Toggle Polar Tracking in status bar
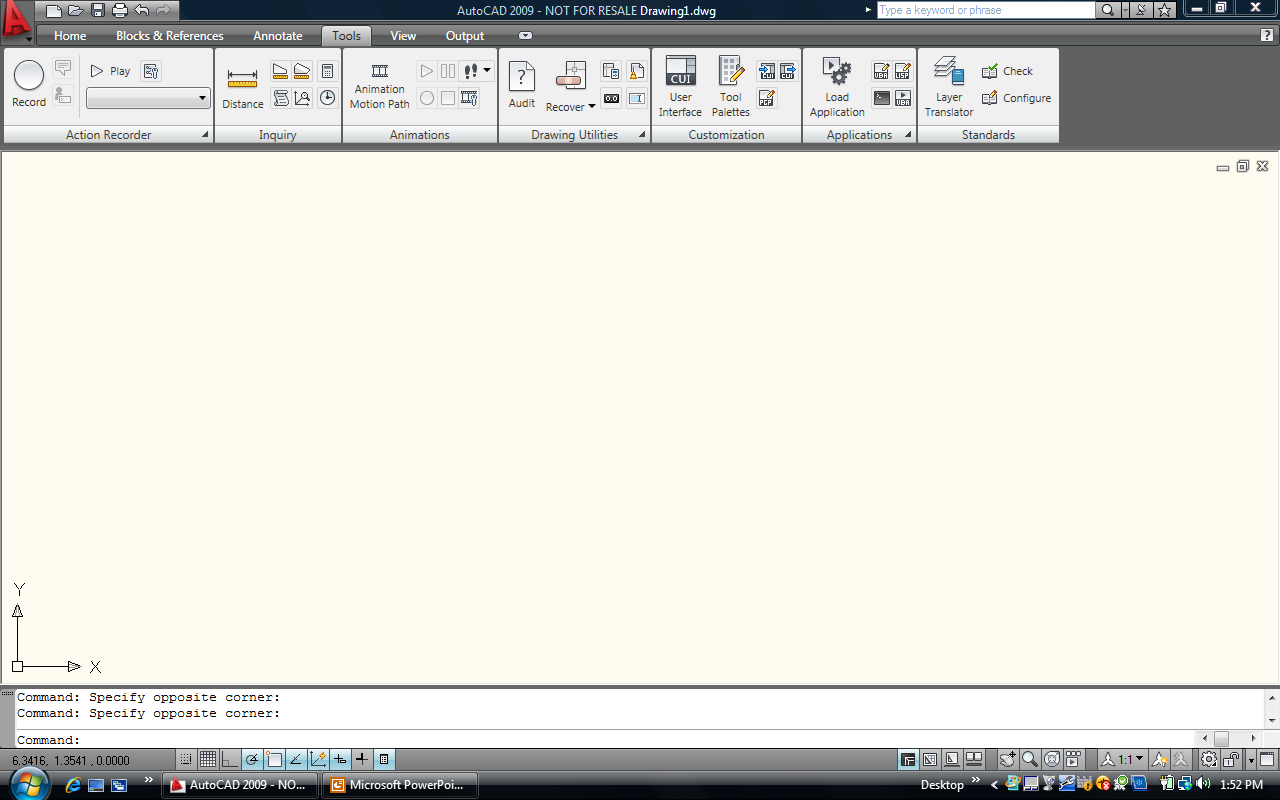1280x800 pixels. pyautogui.click(x=252, y=759)
